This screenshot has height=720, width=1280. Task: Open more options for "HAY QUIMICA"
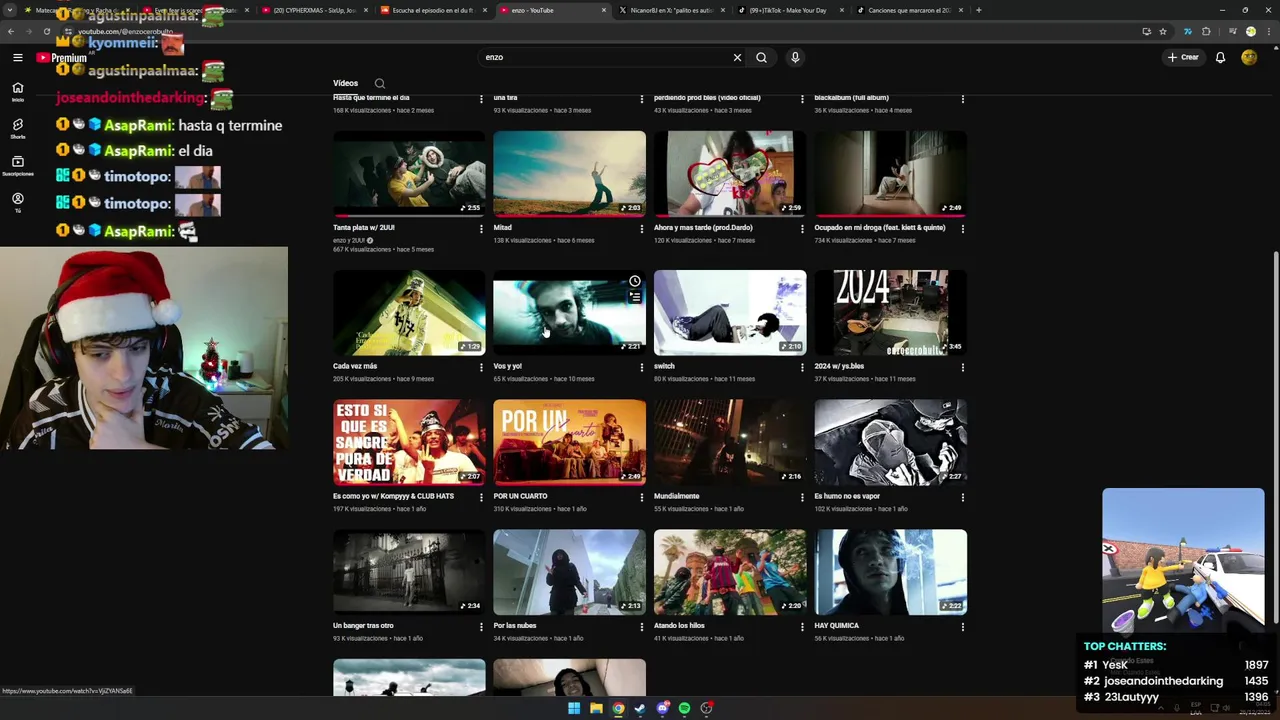click(x=963, y=626)
